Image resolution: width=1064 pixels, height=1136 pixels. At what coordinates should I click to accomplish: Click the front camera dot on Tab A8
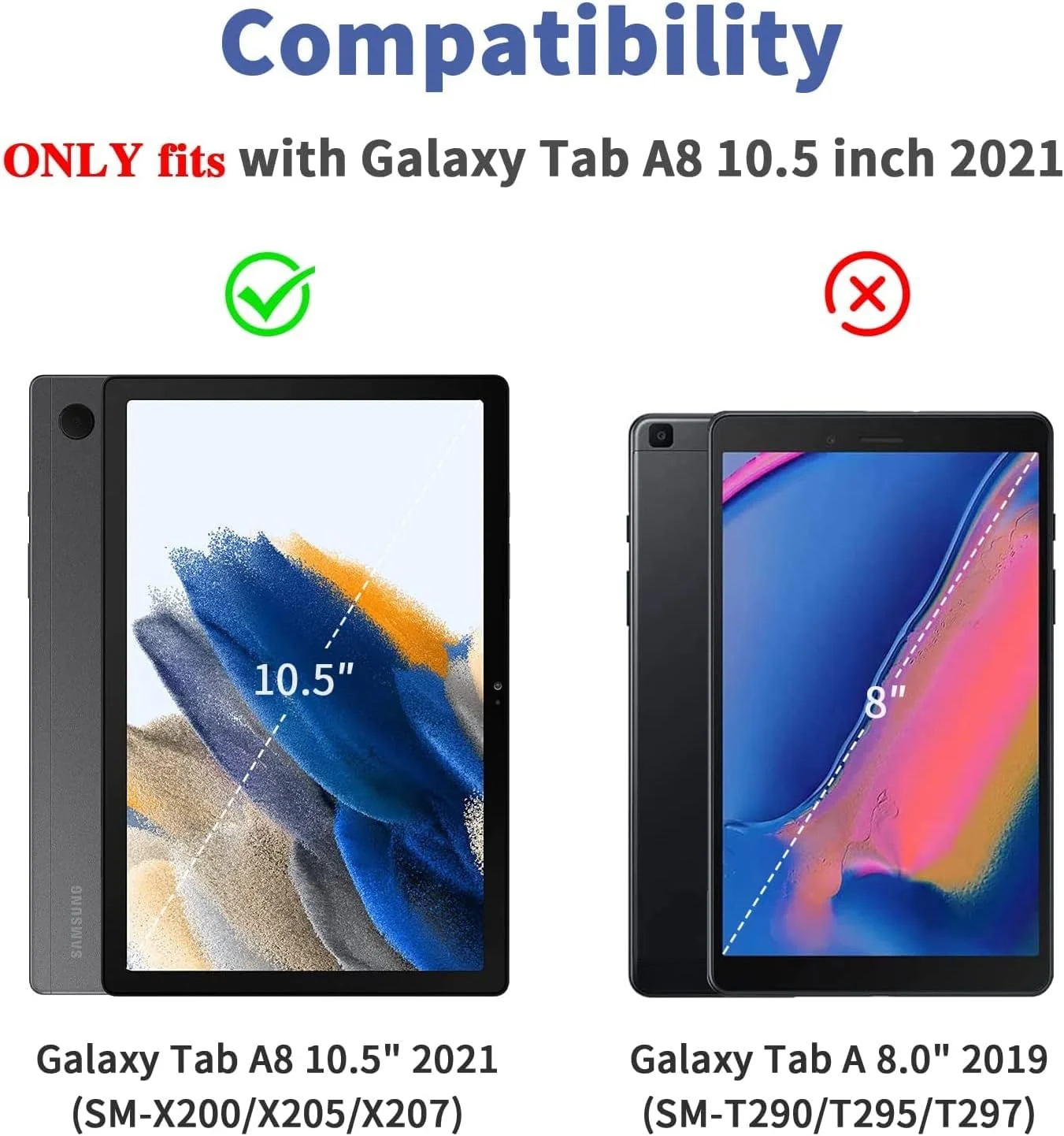(x=497, y=687)
